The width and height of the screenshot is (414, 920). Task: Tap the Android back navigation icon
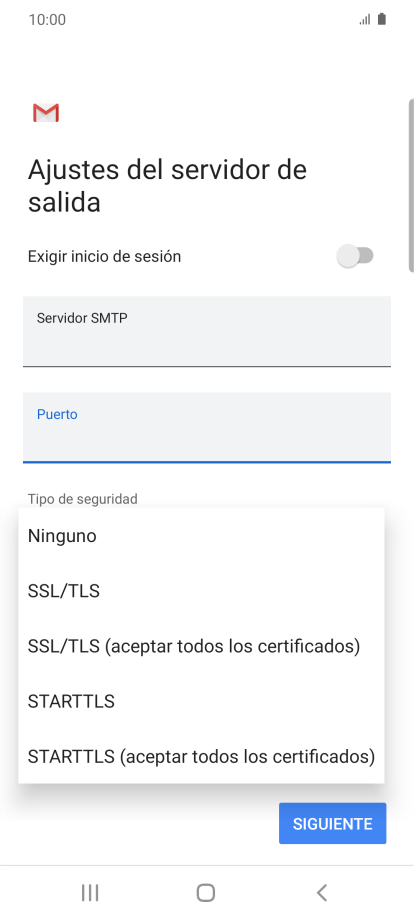(321, 892)
